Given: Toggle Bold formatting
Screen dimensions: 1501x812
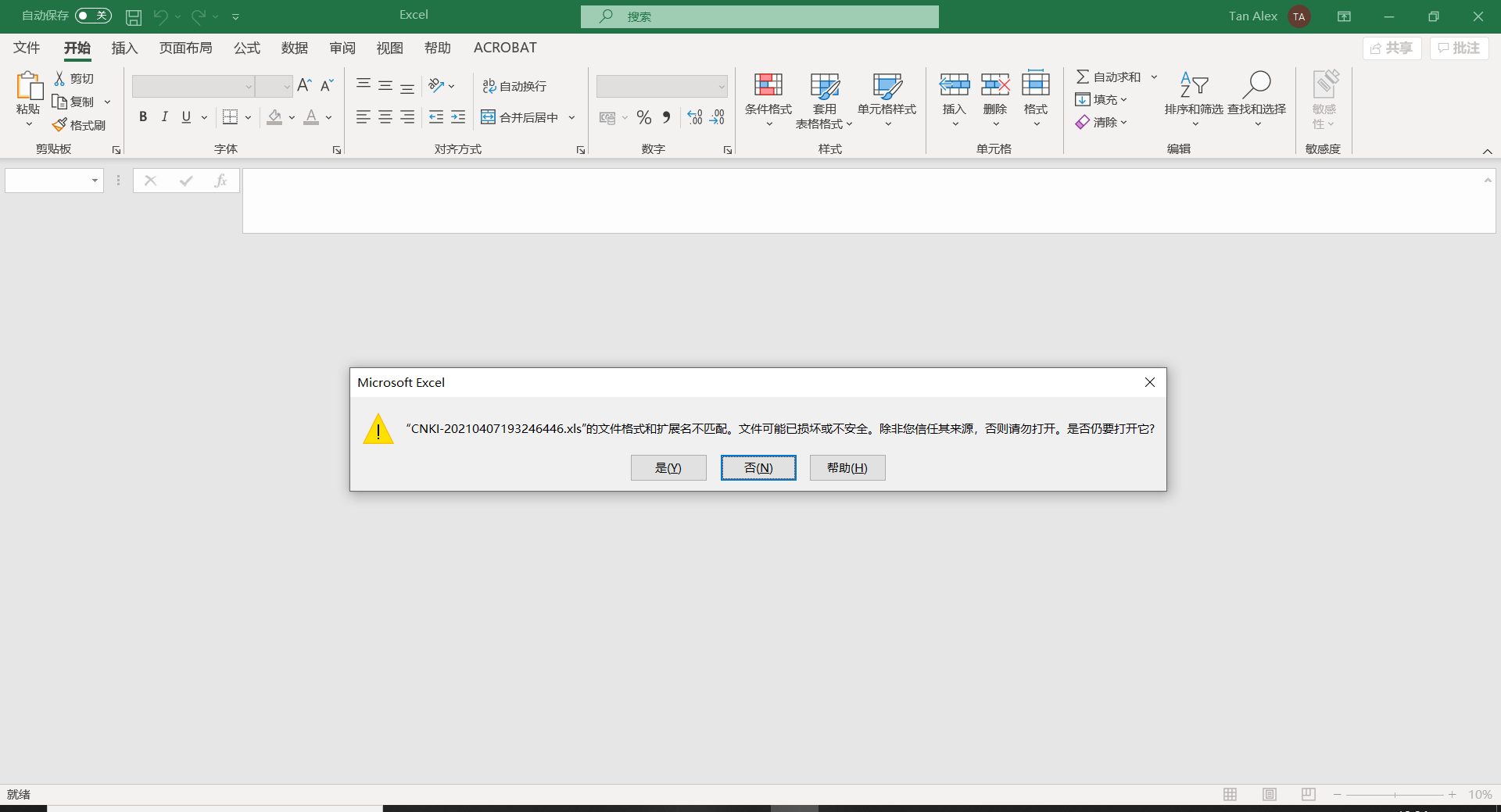Looking at the screenshot, I should tap(143, 117).
